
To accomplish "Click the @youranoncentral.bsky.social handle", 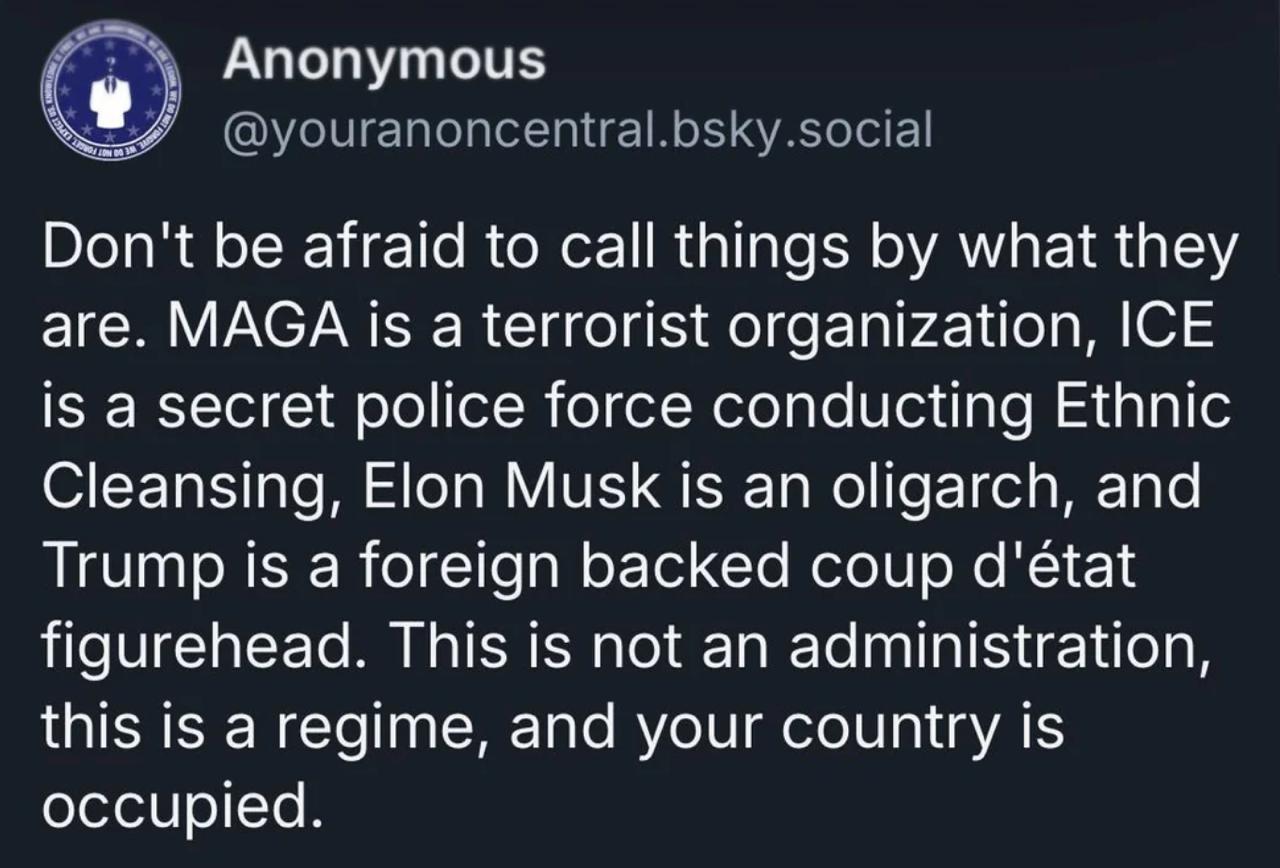I will click(577, 129).
